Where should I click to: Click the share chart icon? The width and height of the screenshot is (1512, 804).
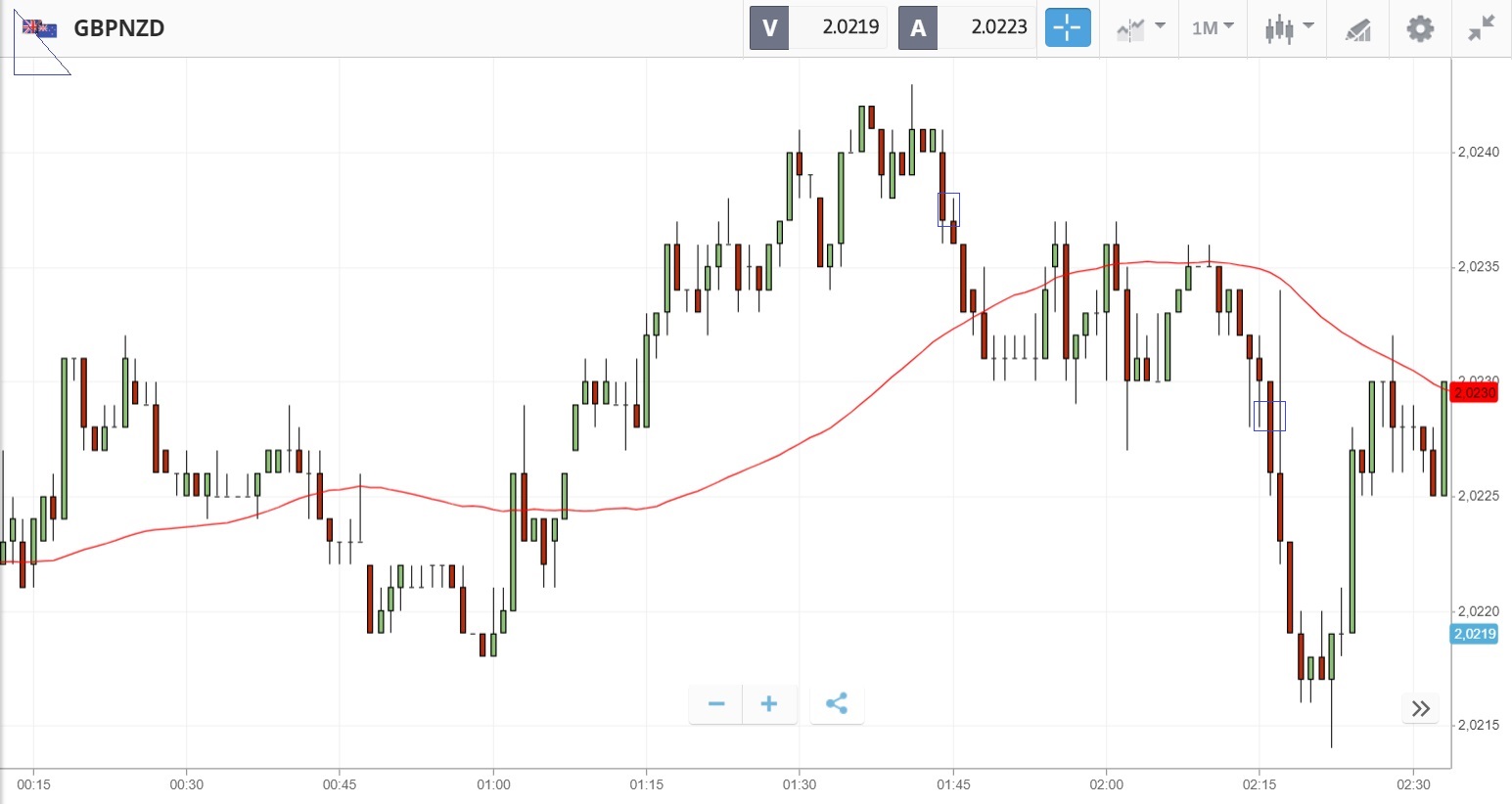tap(837, 704)
